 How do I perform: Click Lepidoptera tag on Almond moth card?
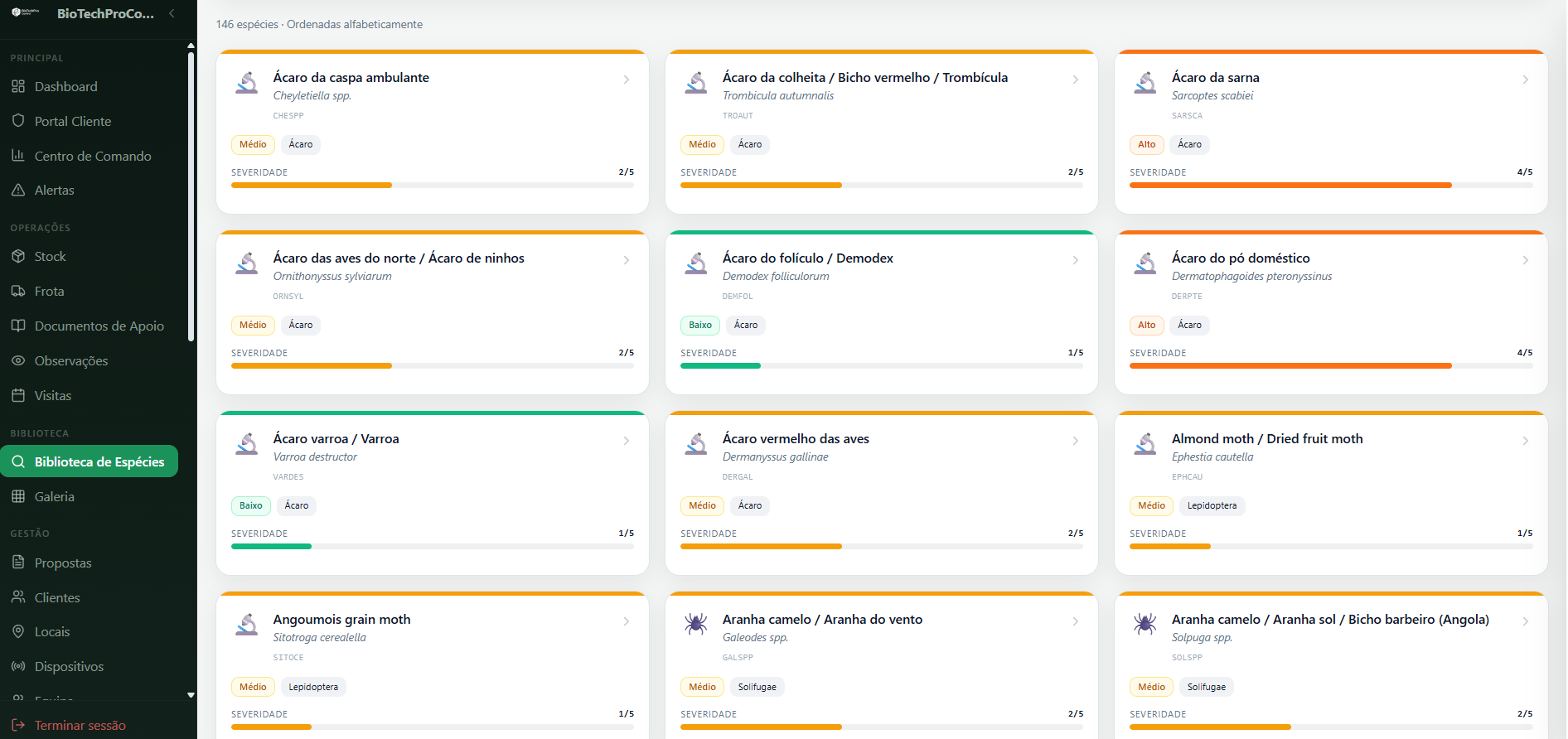point(1212,505)
